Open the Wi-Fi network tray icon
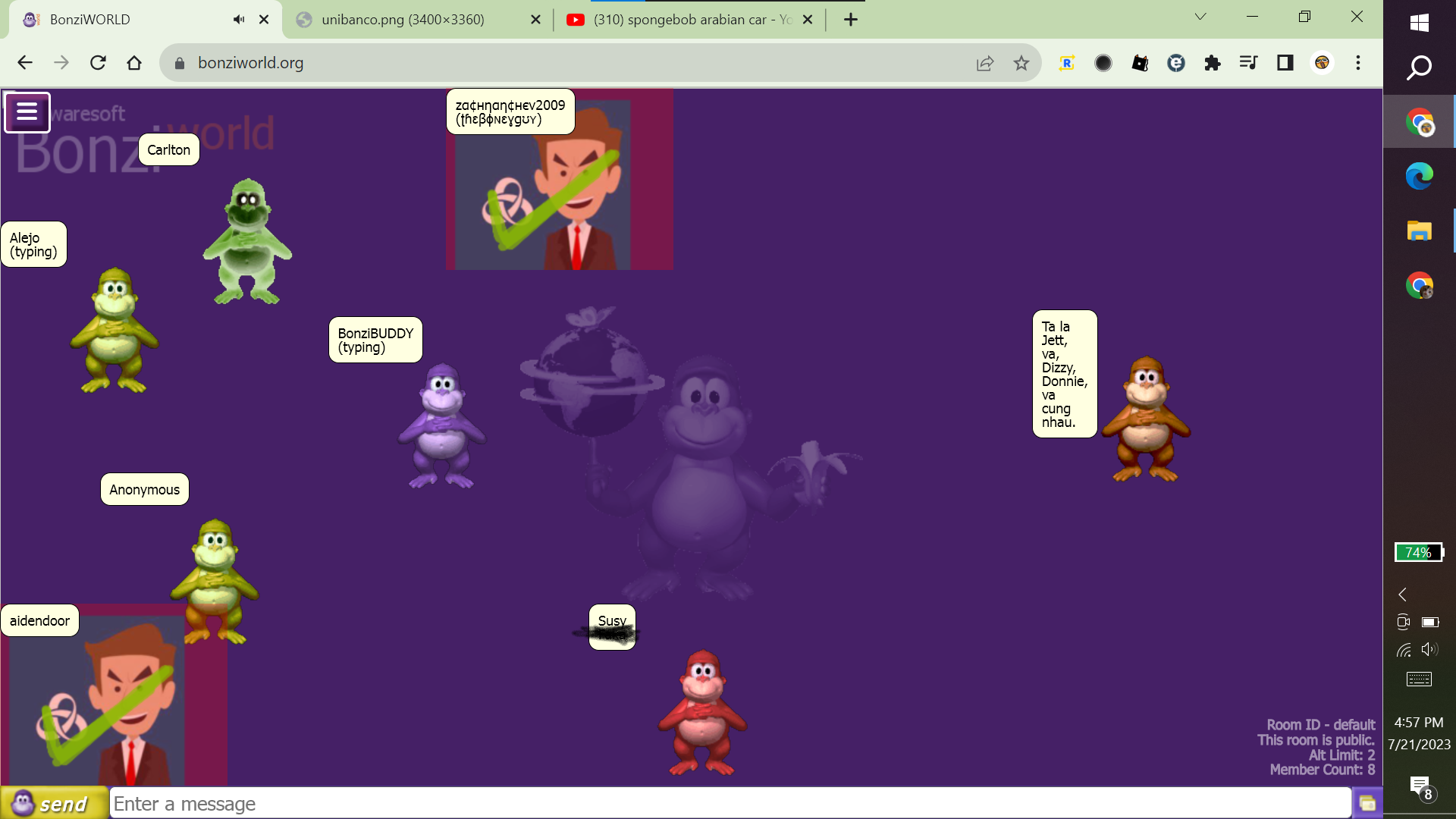 1404,650
